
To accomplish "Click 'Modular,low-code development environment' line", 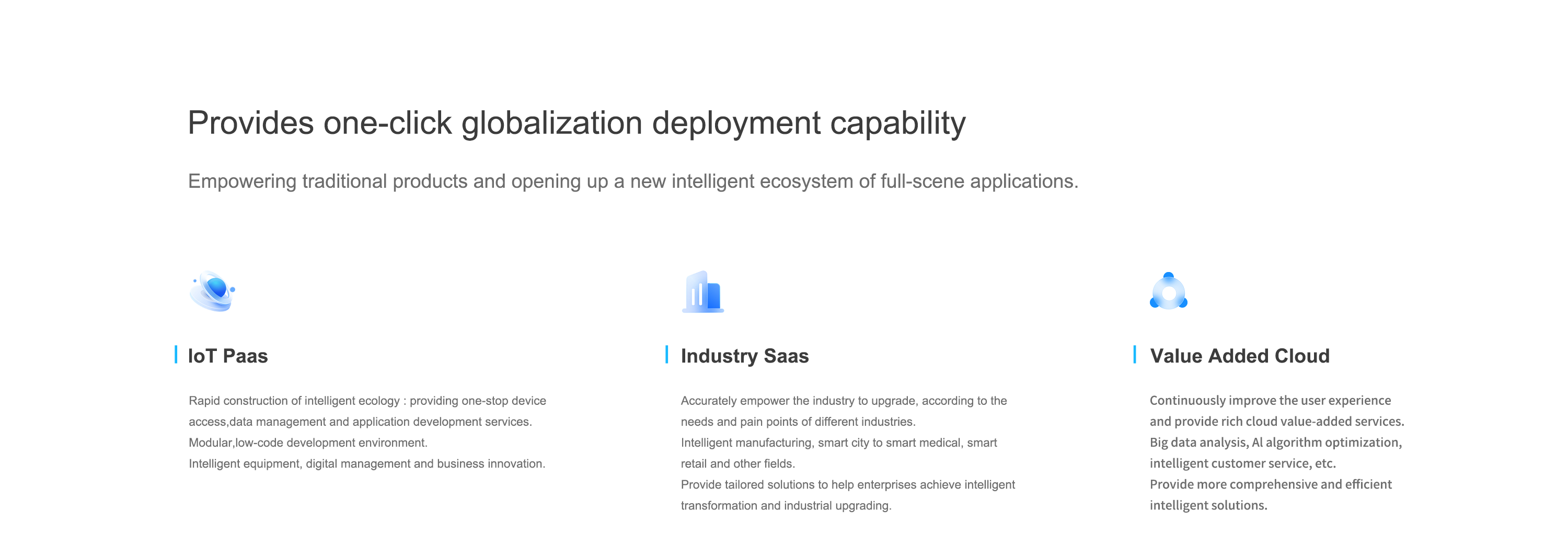I will coord(308,443).
